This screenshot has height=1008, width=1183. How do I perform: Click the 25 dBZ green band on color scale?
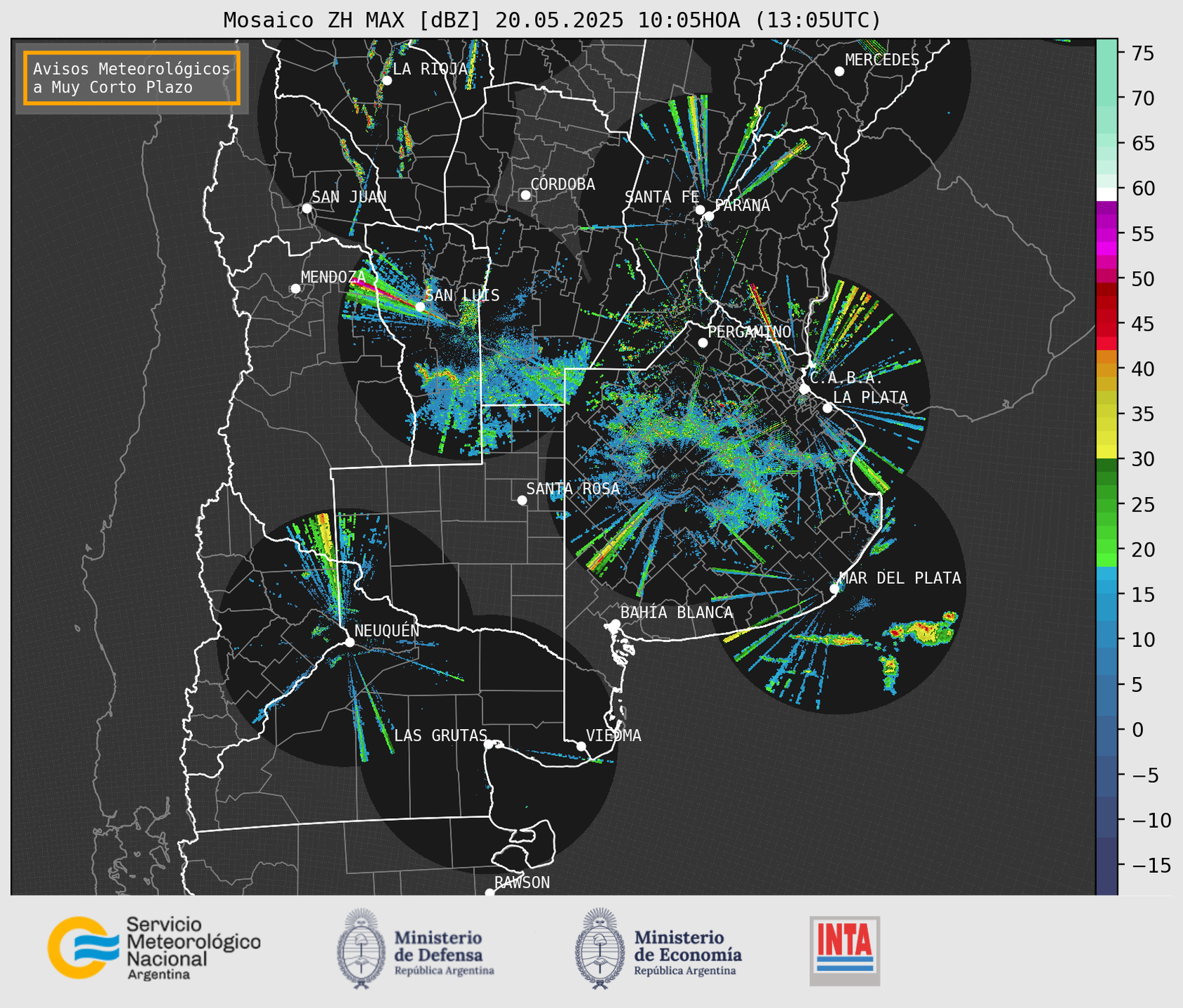(1107, 504)
